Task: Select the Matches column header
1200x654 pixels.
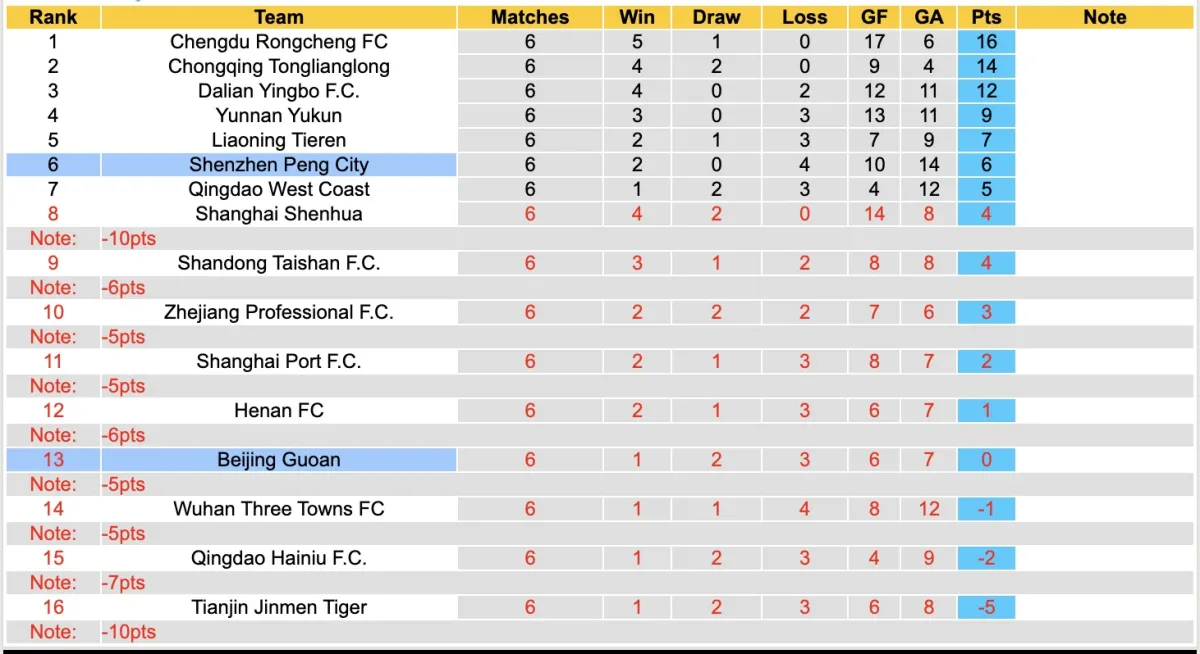Action: click(530, 17)
